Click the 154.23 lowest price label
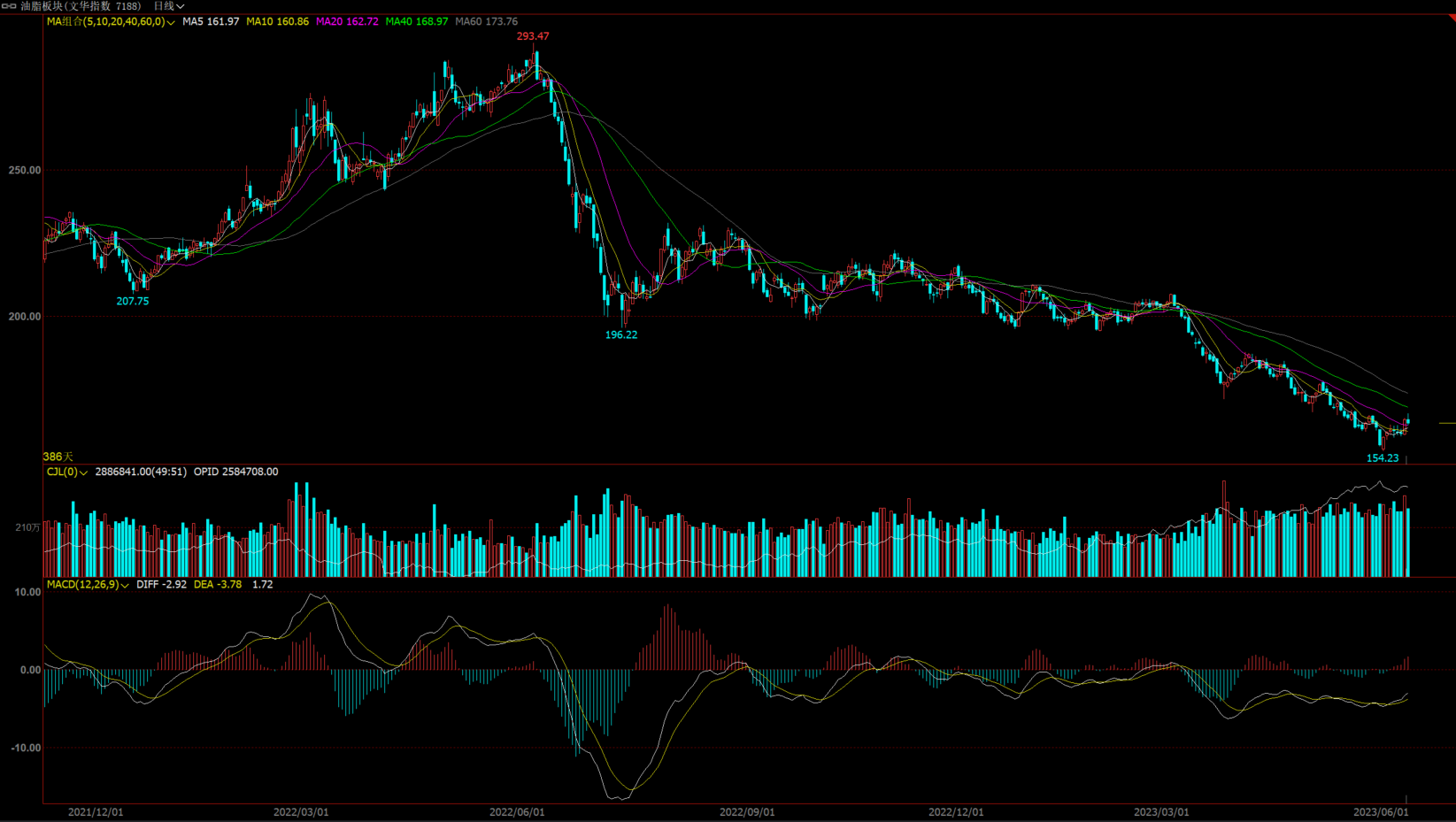This screenshot has height=822, width=1456. (x=1383, y=457)
